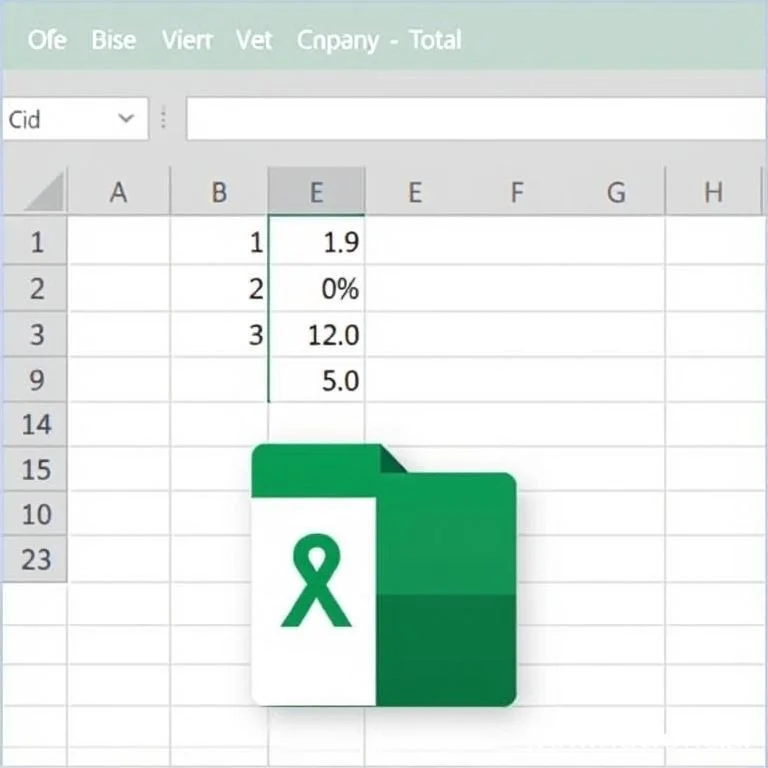
Task: Click the Cnpany - Total title
Action: 379,40
